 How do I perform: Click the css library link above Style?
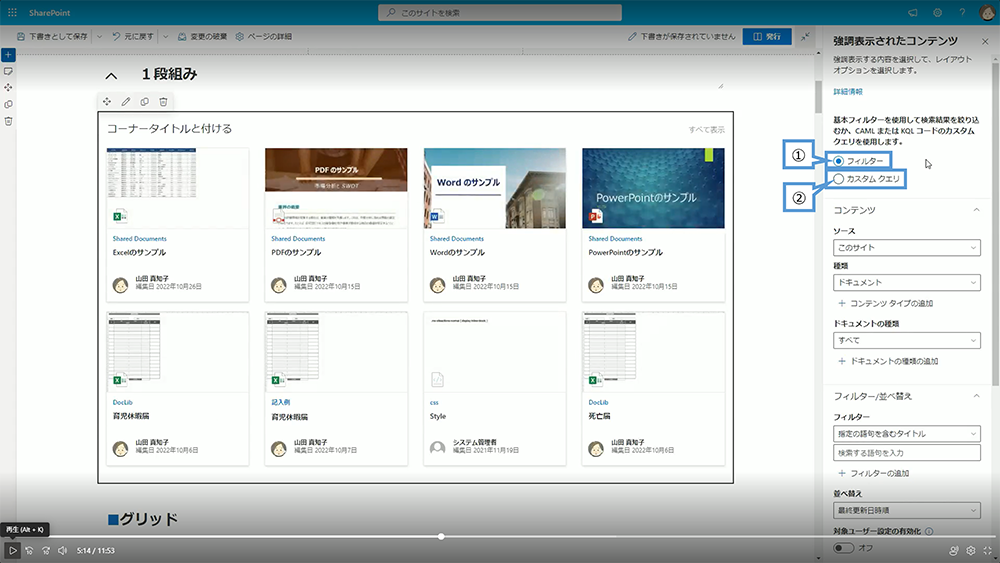click(x=434, y=402)
